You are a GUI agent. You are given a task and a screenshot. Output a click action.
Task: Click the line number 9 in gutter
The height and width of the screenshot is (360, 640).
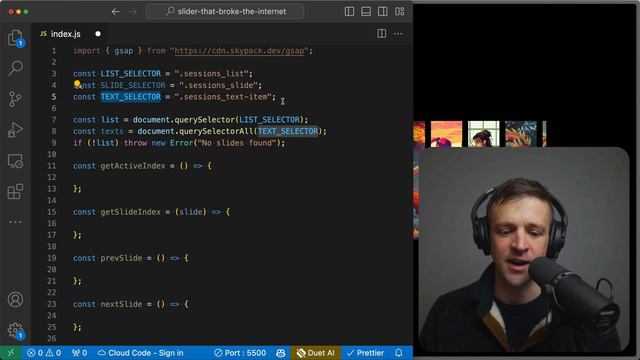pyautogui.click(x=54, y=143)
